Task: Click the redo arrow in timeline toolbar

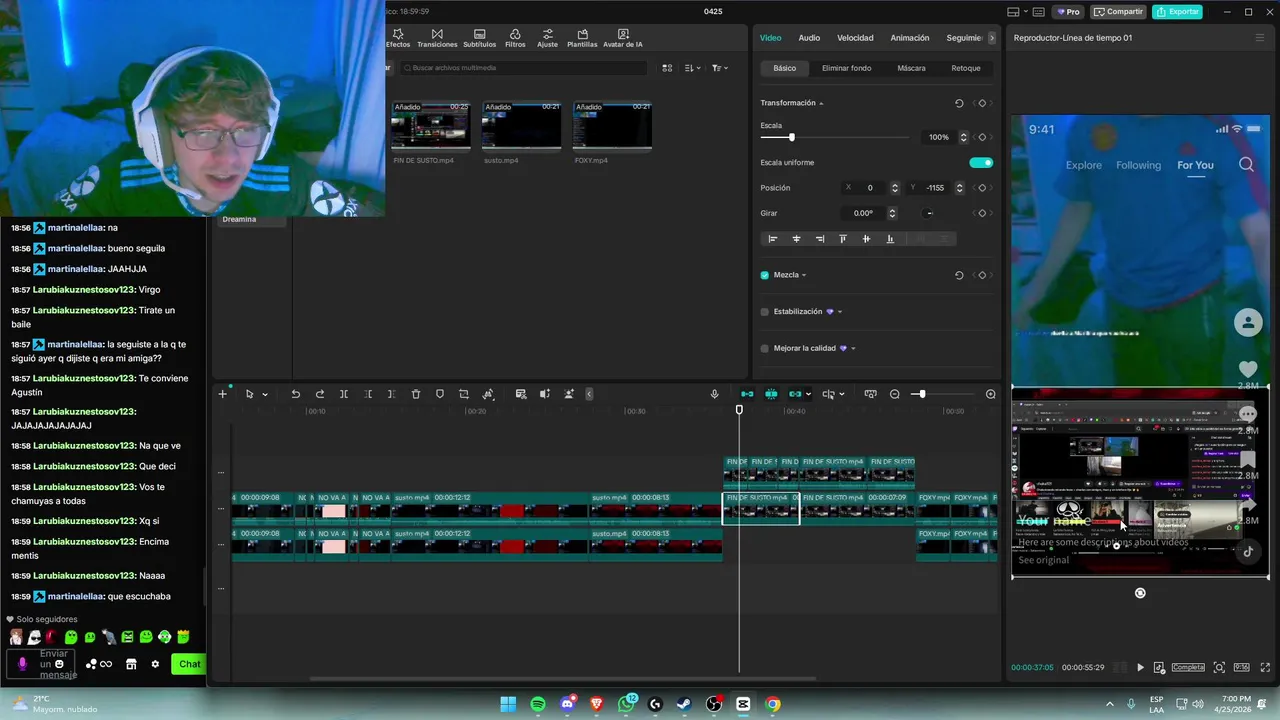Action: point(320,394)
